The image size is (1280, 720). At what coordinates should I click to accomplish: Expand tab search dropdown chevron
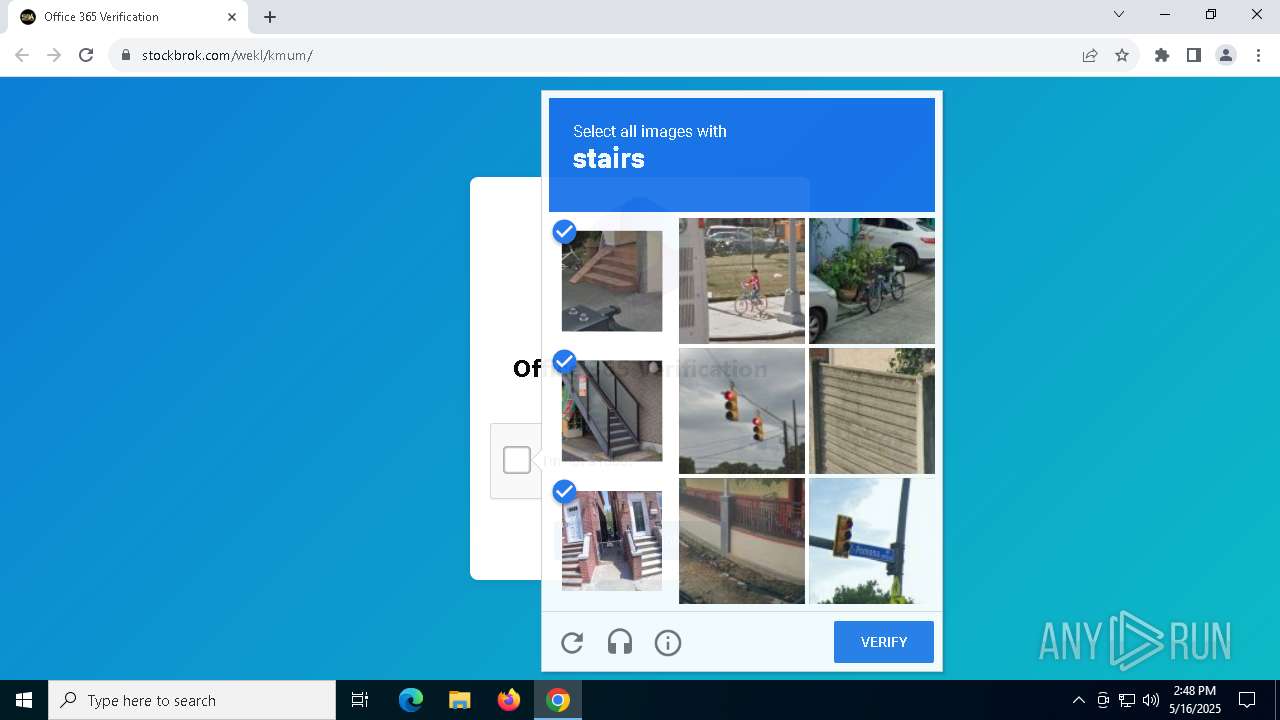(x=1119, y=15)
